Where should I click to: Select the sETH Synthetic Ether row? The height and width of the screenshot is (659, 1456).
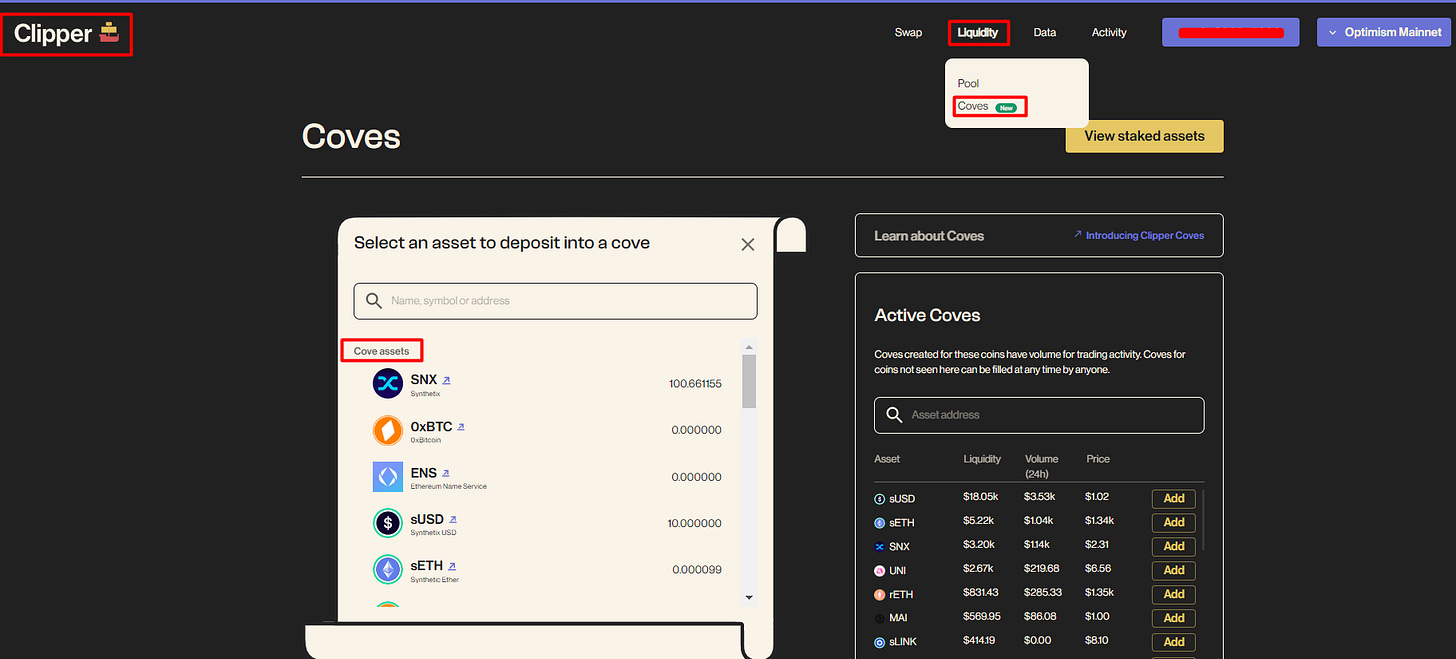pos(547,570)
